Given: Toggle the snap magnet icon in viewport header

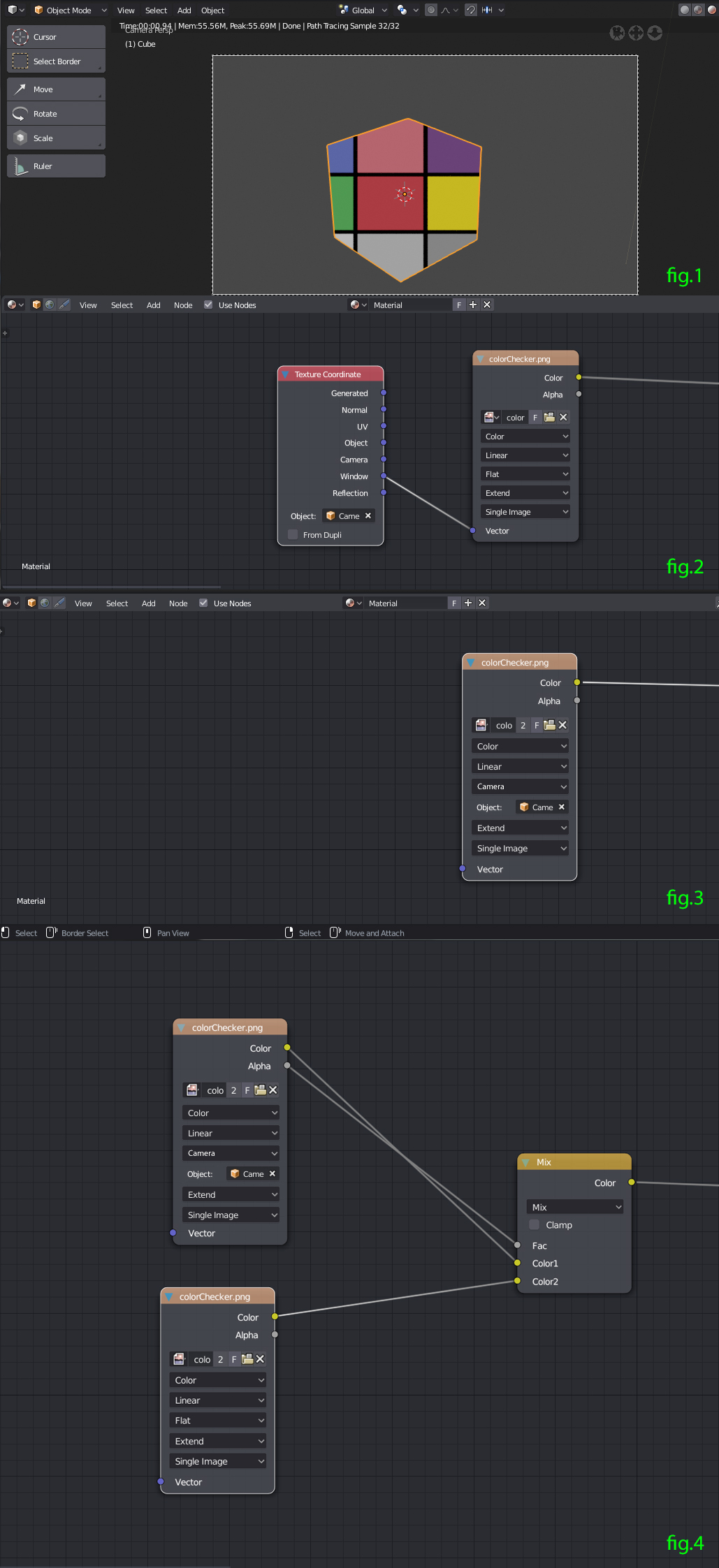Looking at the screenshot, I should coord(471,10).
